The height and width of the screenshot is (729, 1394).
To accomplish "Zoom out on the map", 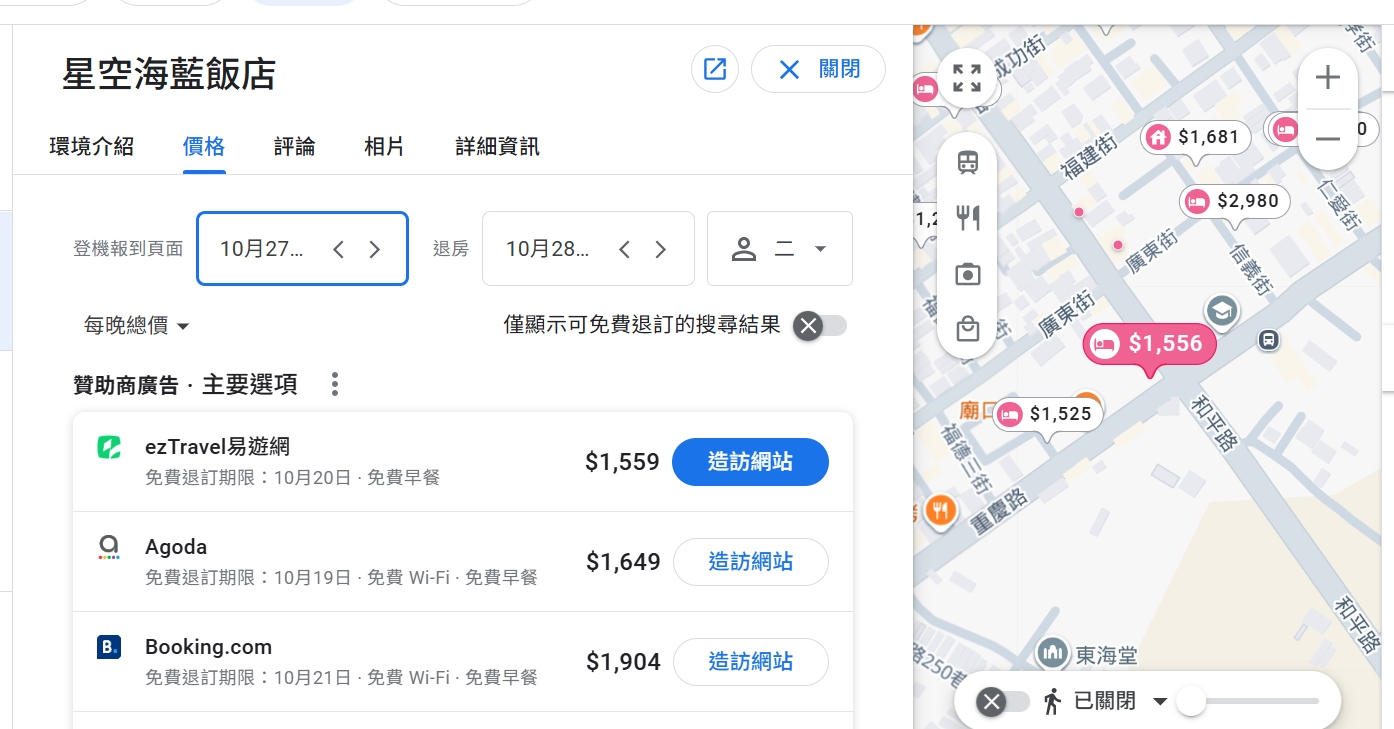I will pos(1327,139).
